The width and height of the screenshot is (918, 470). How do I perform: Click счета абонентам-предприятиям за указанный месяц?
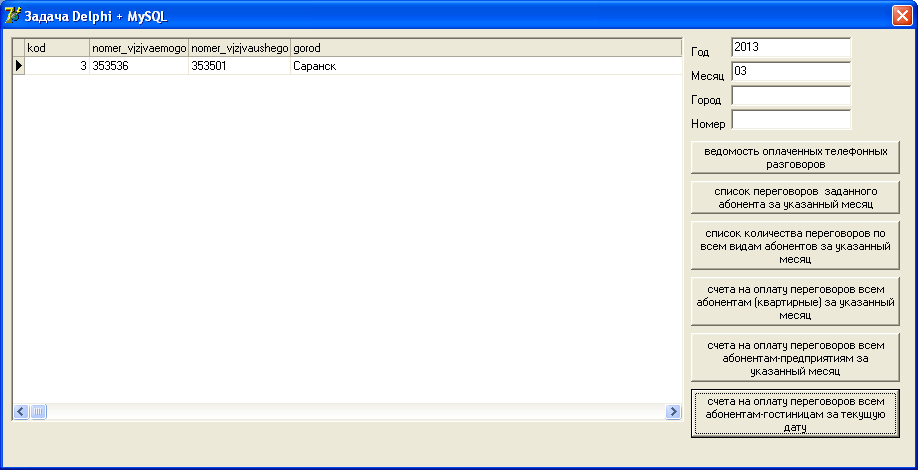795,358
